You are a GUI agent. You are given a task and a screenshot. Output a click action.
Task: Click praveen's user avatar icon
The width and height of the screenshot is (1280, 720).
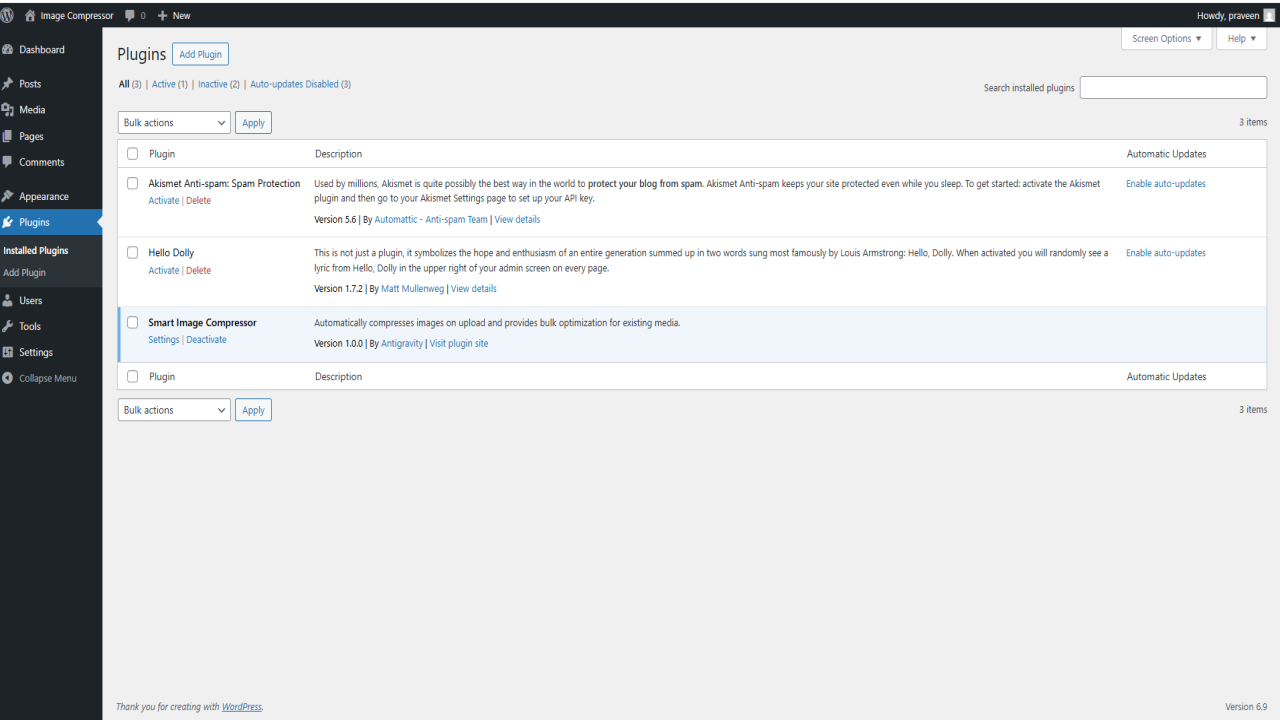1270,15
